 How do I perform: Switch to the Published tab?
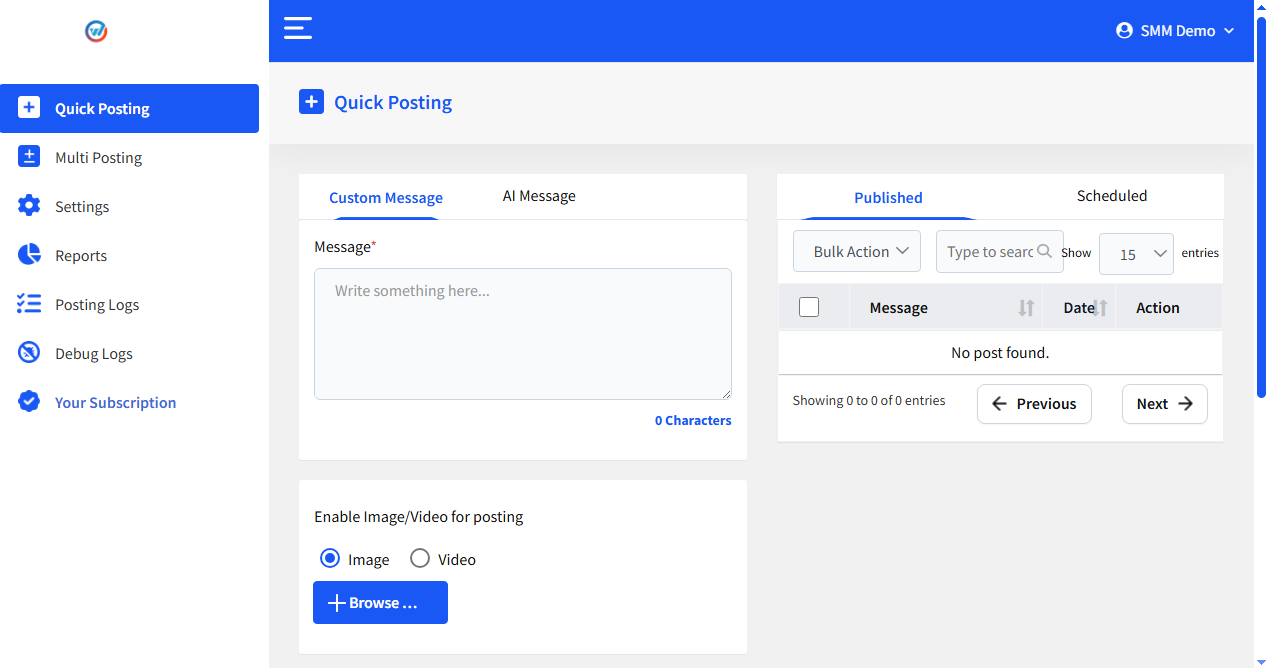888,198
